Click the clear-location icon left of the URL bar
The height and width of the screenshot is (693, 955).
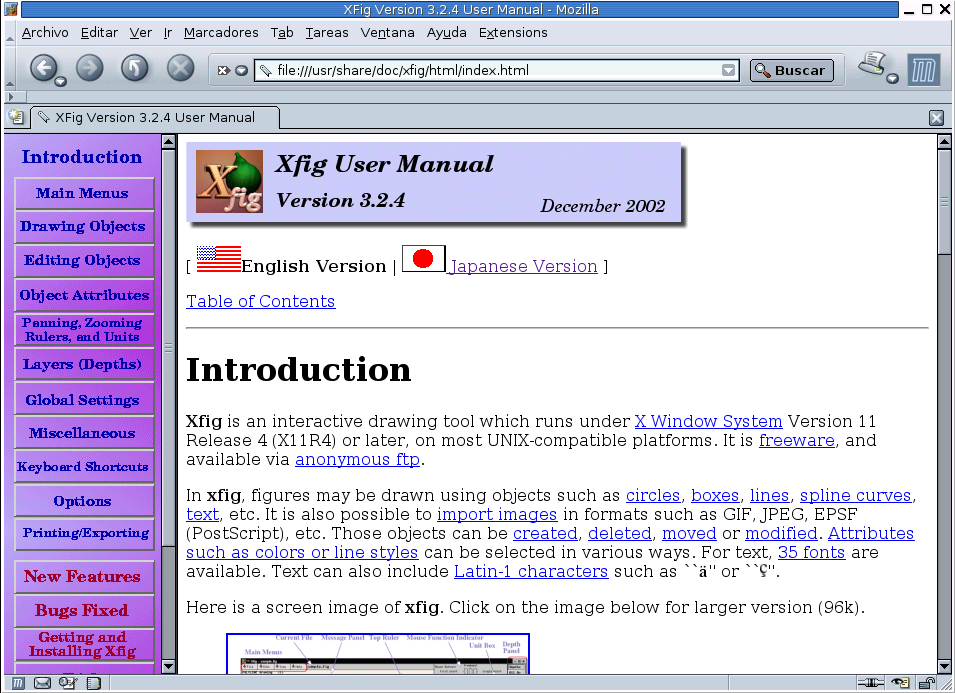click(224, 70)
